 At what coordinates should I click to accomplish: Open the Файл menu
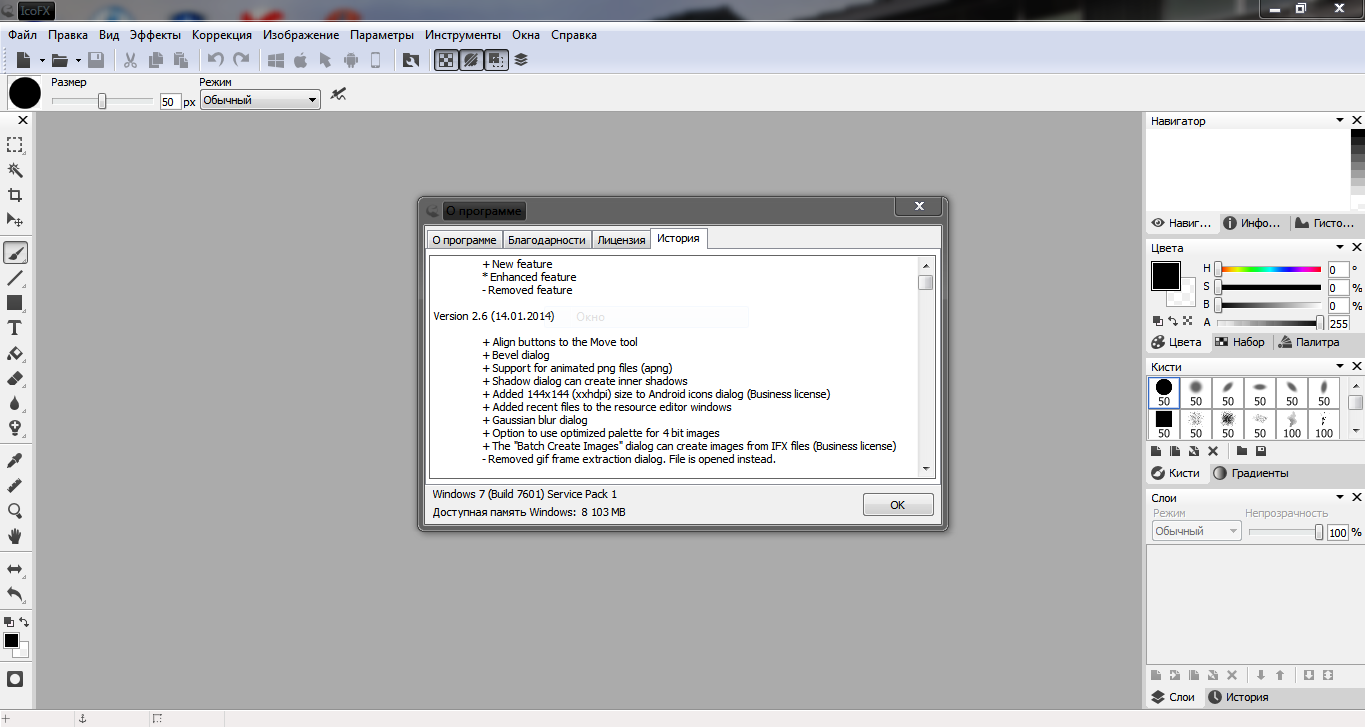point(22,34)
